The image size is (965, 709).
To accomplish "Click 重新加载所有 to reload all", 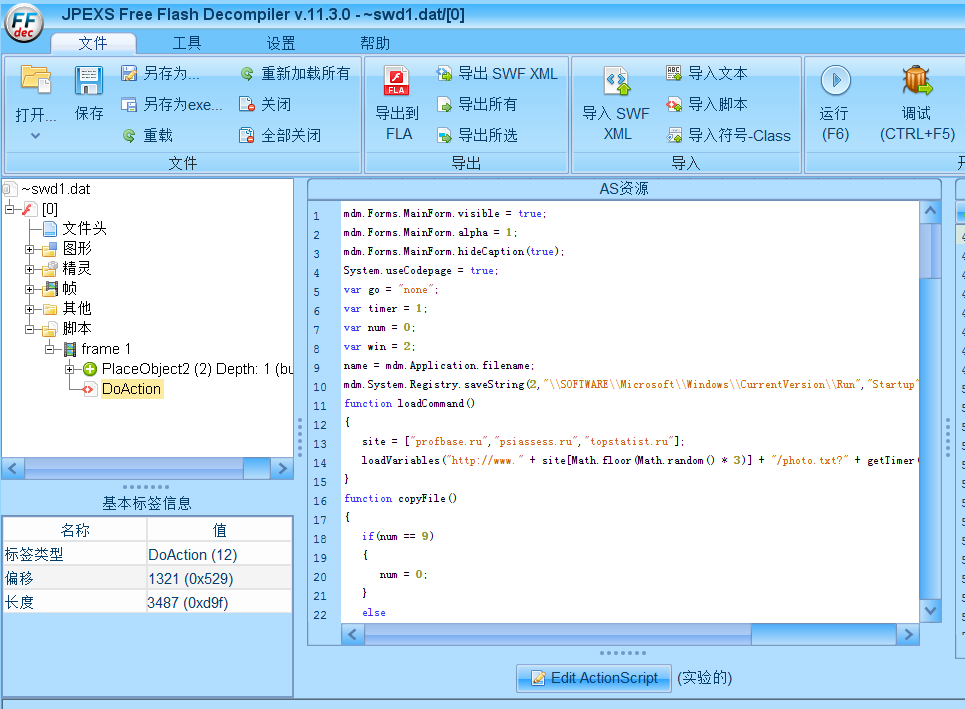I will click(x=295, y=73).
